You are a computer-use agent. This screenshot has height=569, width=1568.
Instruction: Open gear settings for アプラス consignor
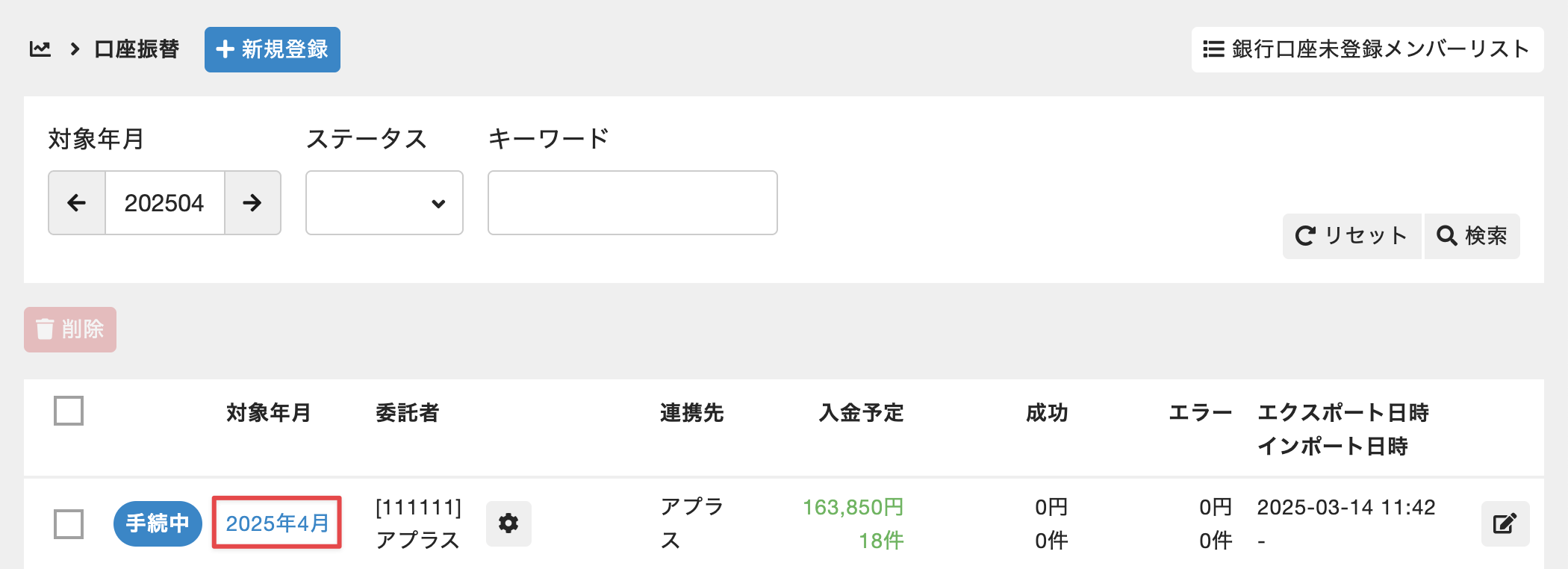pos(508,523)
